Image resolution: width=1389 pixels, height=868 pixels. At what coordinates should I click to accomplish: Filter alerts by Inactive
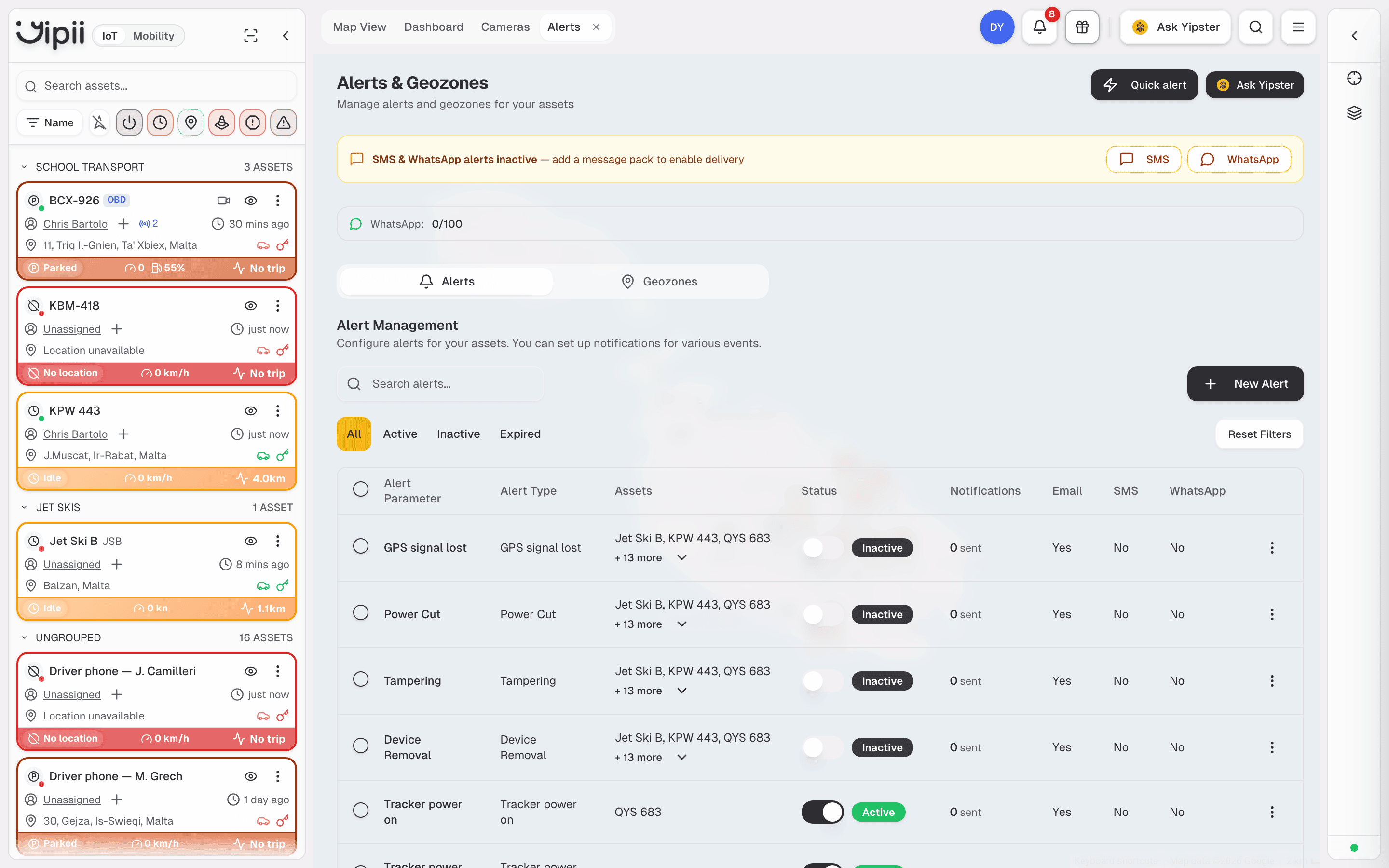[x=458, y=434]
